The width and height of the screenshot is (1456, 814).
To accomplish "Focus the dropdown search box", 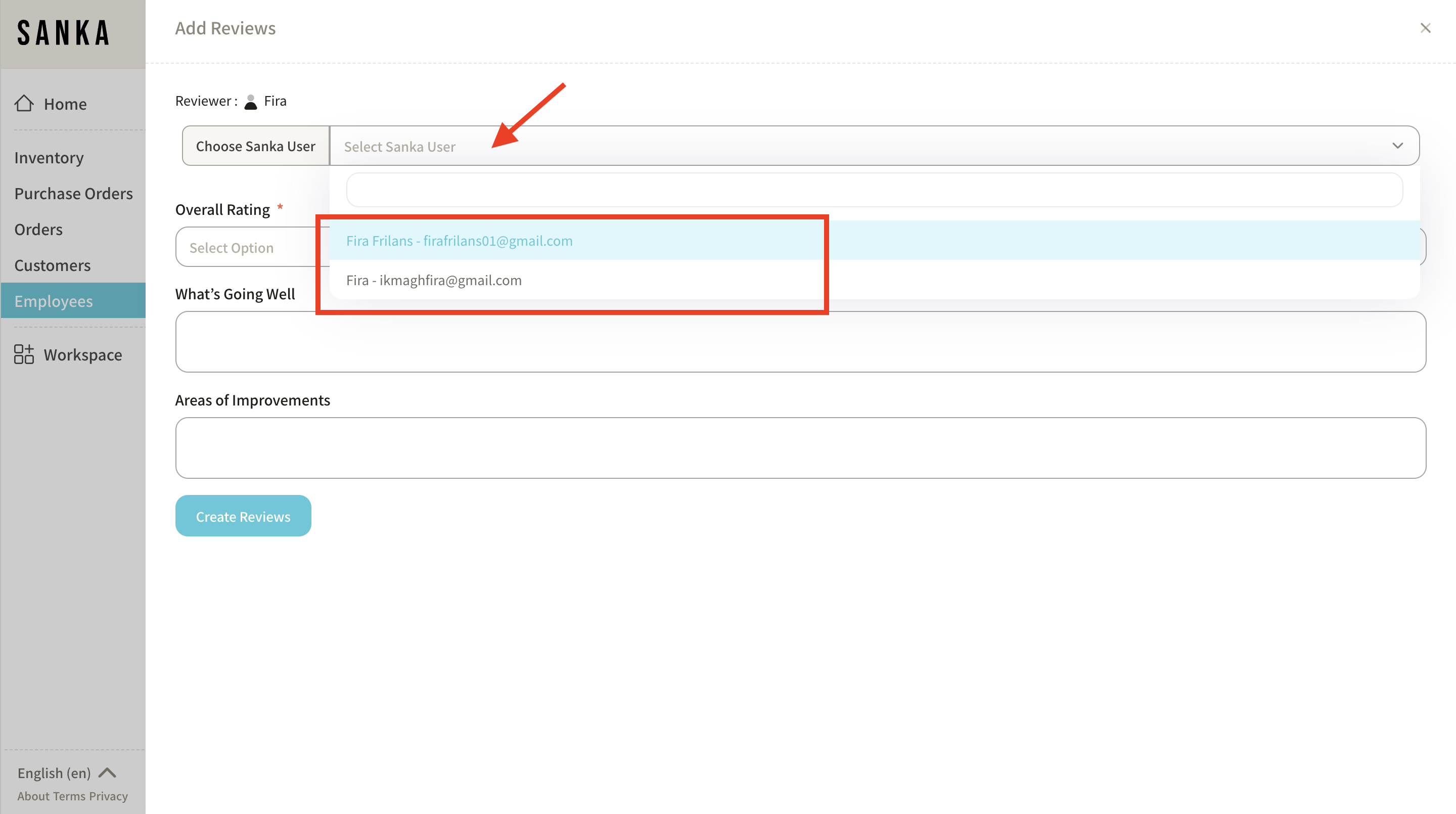I will click(x=874, y=190).
